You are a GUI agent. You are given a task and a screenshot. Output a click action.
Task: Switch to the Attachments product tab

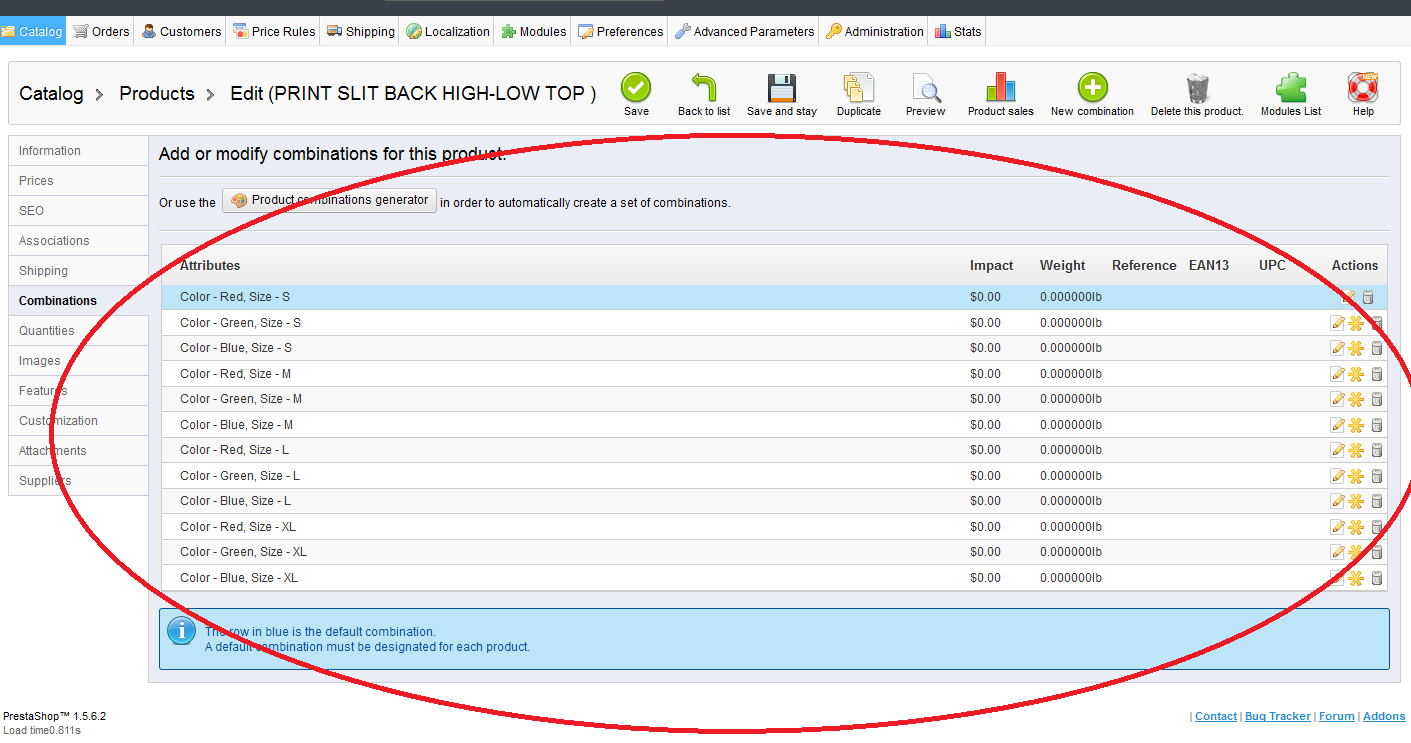(x=78, y=451)
